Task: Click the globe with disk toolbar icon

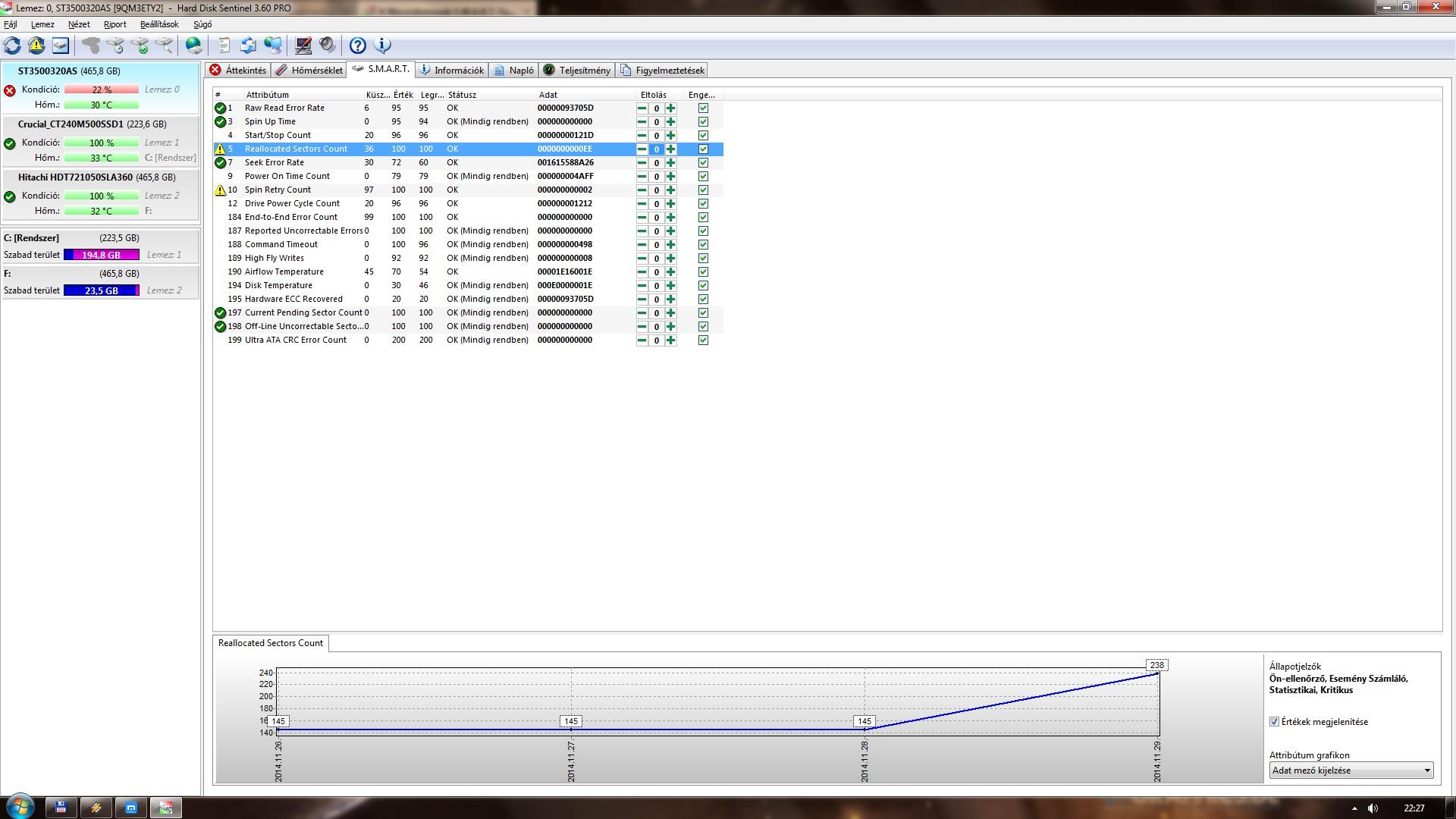Action: coord(194,45)
